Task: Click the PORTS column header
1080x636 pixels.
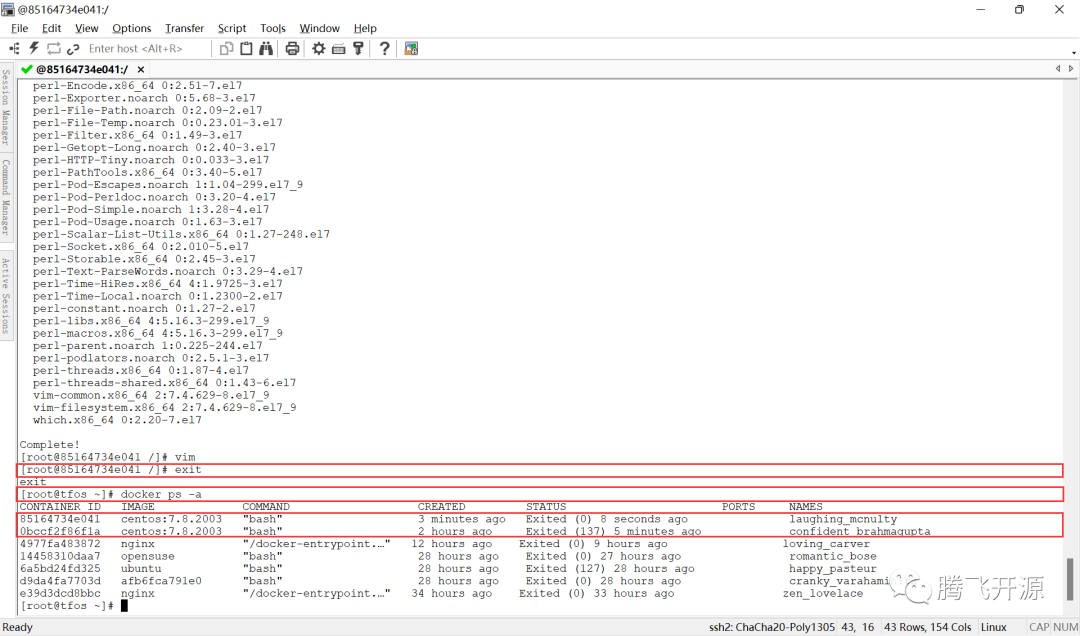Action: click(738, 506)
